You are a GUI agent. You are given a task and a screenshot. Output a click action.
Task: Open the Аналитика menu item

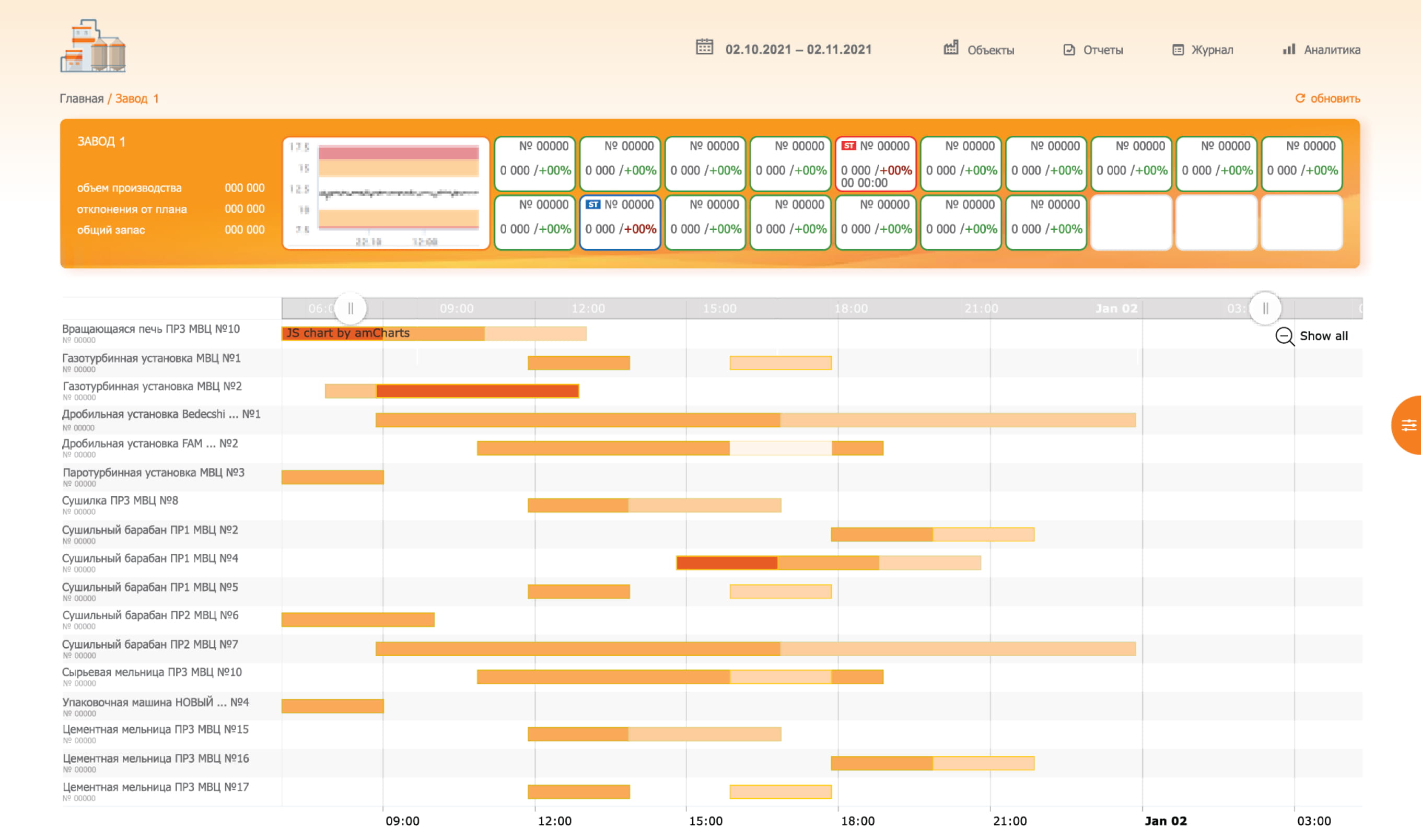point(1332,50)
